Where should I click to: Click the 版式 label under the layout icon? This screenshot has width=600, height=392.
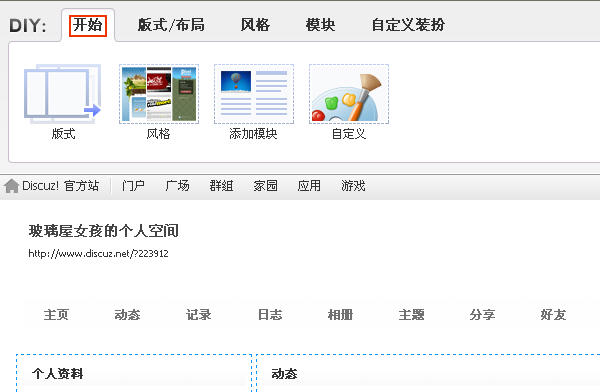tap(63, 134)
